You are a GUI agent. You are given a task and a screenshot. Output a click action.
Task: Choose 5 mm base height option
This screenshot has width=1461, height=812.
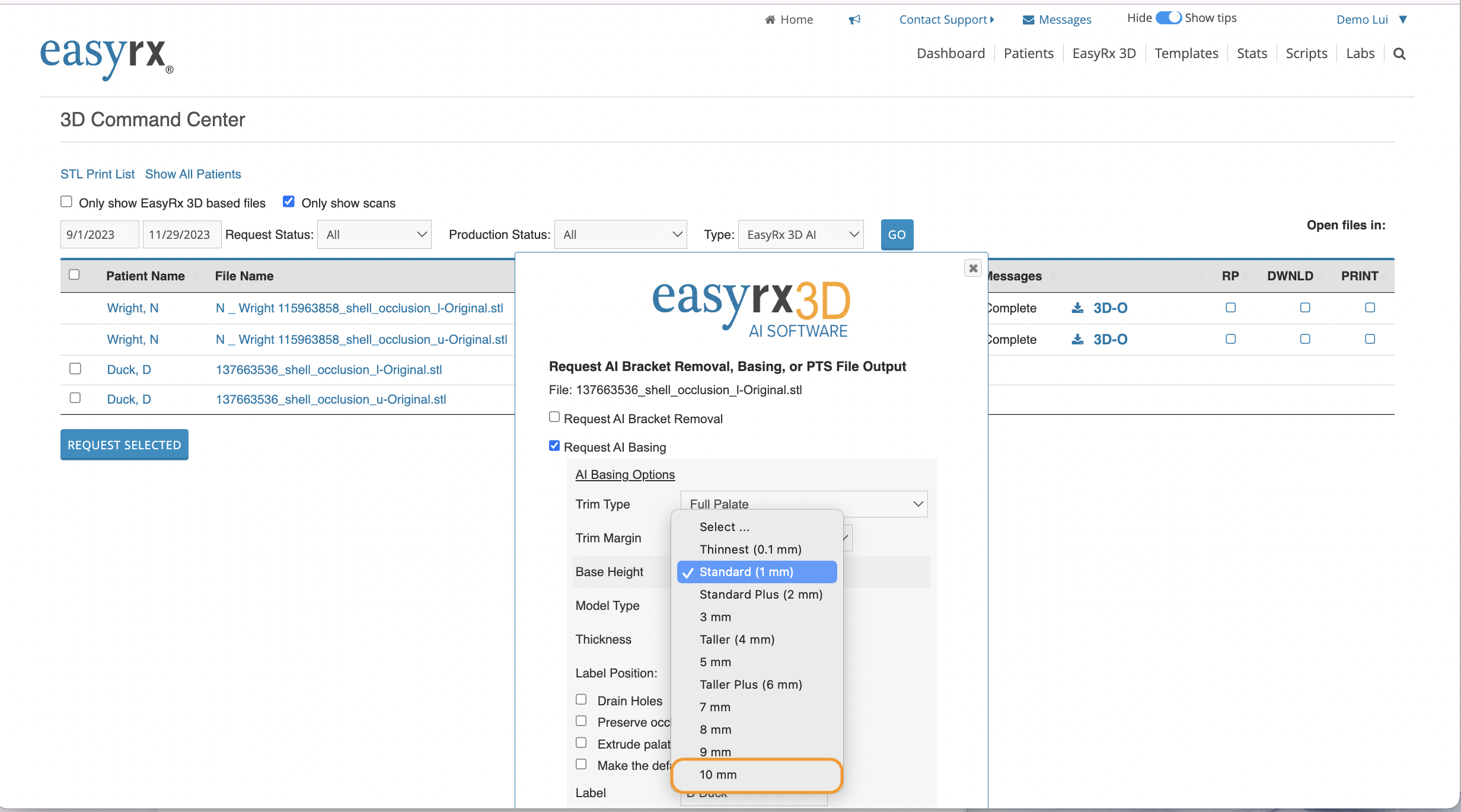tap(757, 662)
